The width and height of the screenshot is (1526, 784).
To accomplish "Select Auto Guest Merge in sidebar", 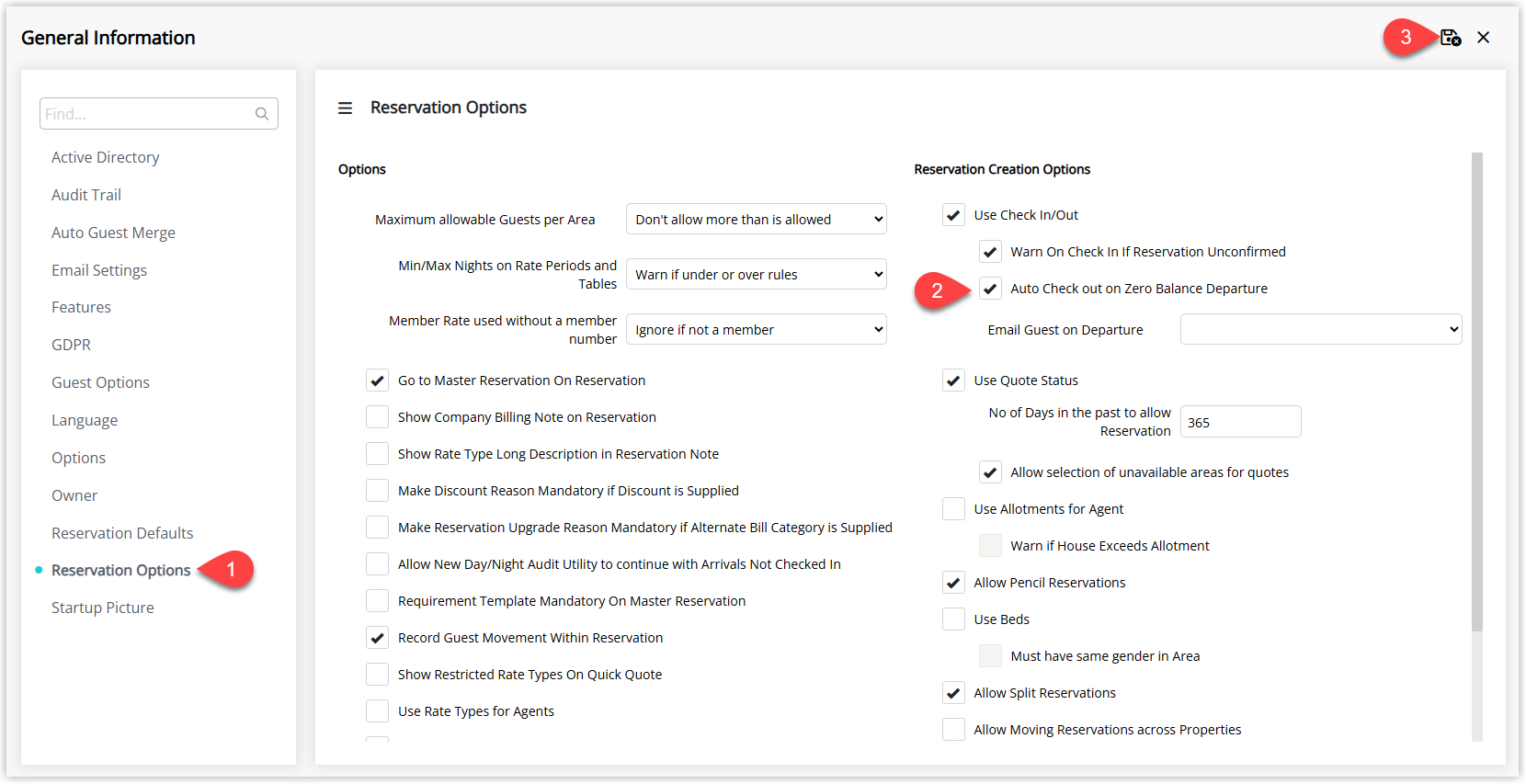I will pyautogui.click(x=113, y=233).
